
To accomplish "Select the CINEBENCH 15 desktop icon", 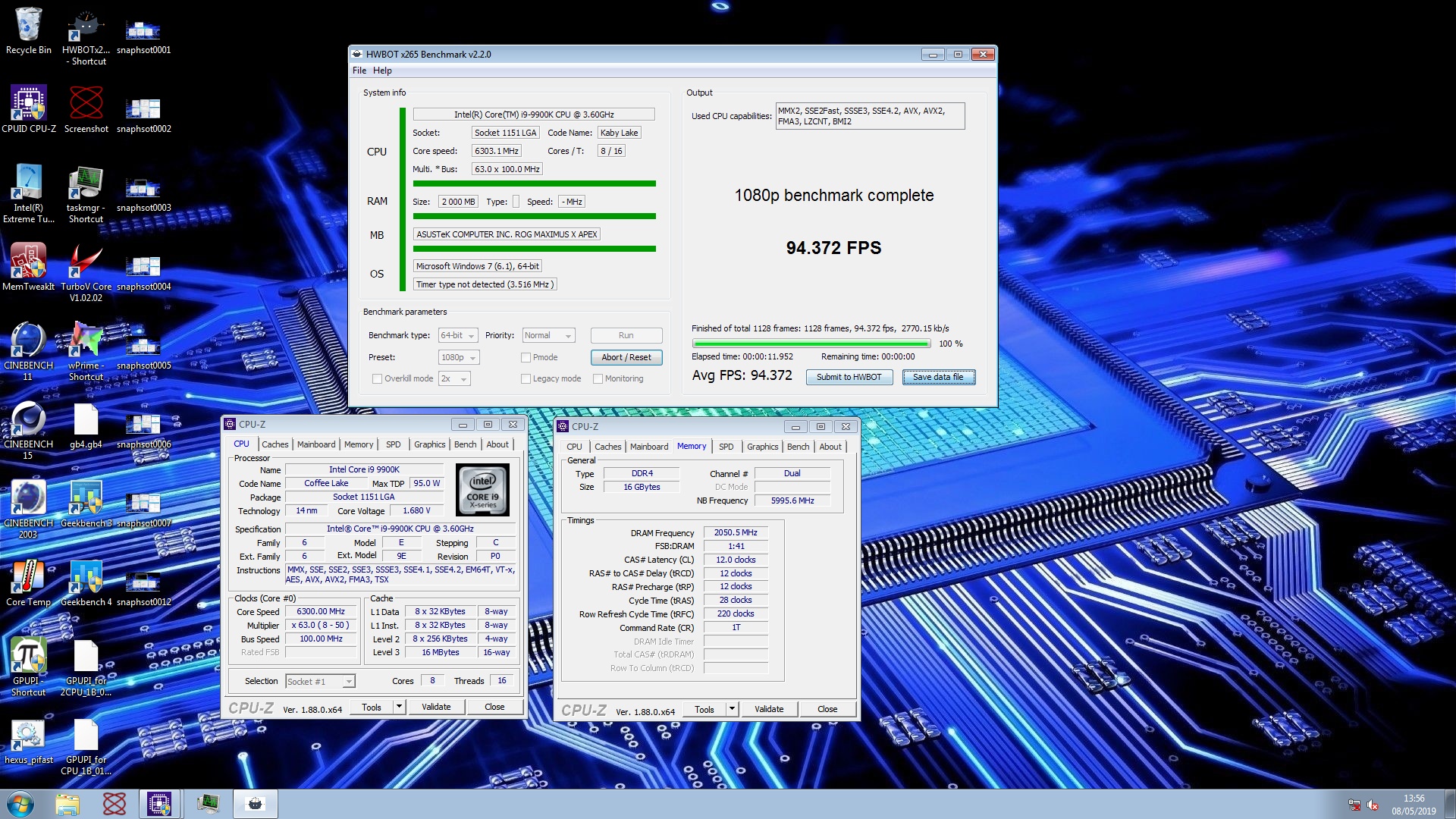I will (x=29, y=431).
